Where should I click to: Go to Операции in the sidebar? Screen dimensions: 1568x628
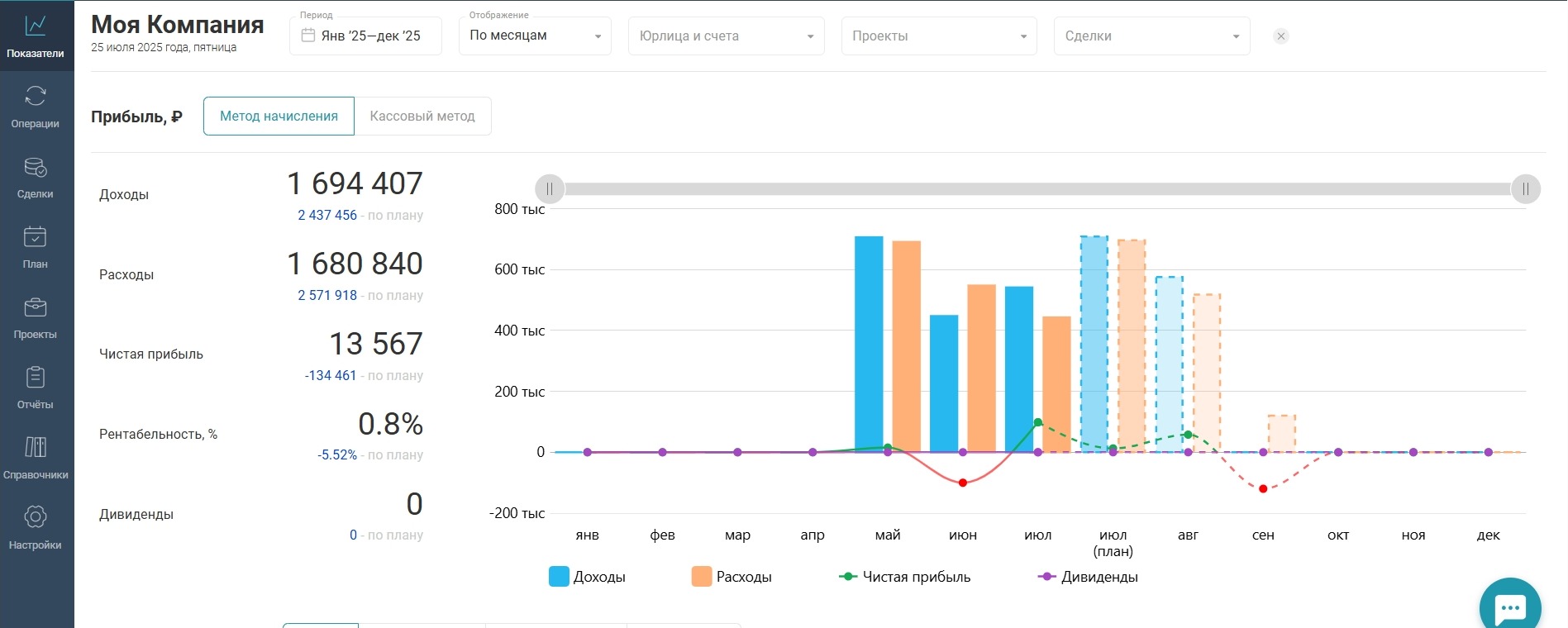[x=36, y=98]
